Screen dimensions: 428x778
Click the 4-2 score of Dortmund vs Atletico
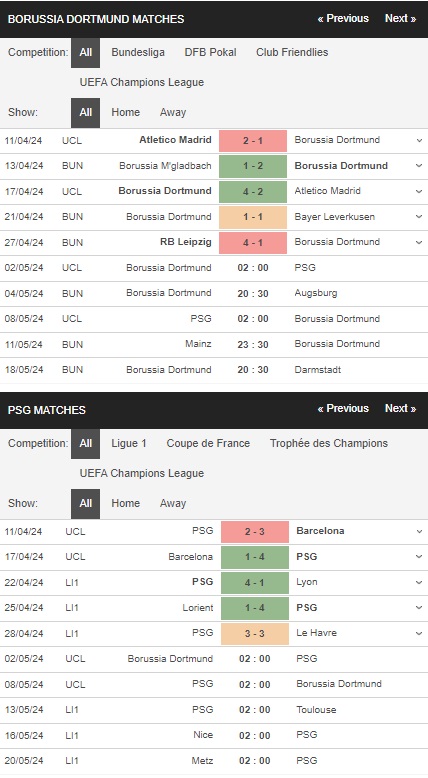point(253,191)
